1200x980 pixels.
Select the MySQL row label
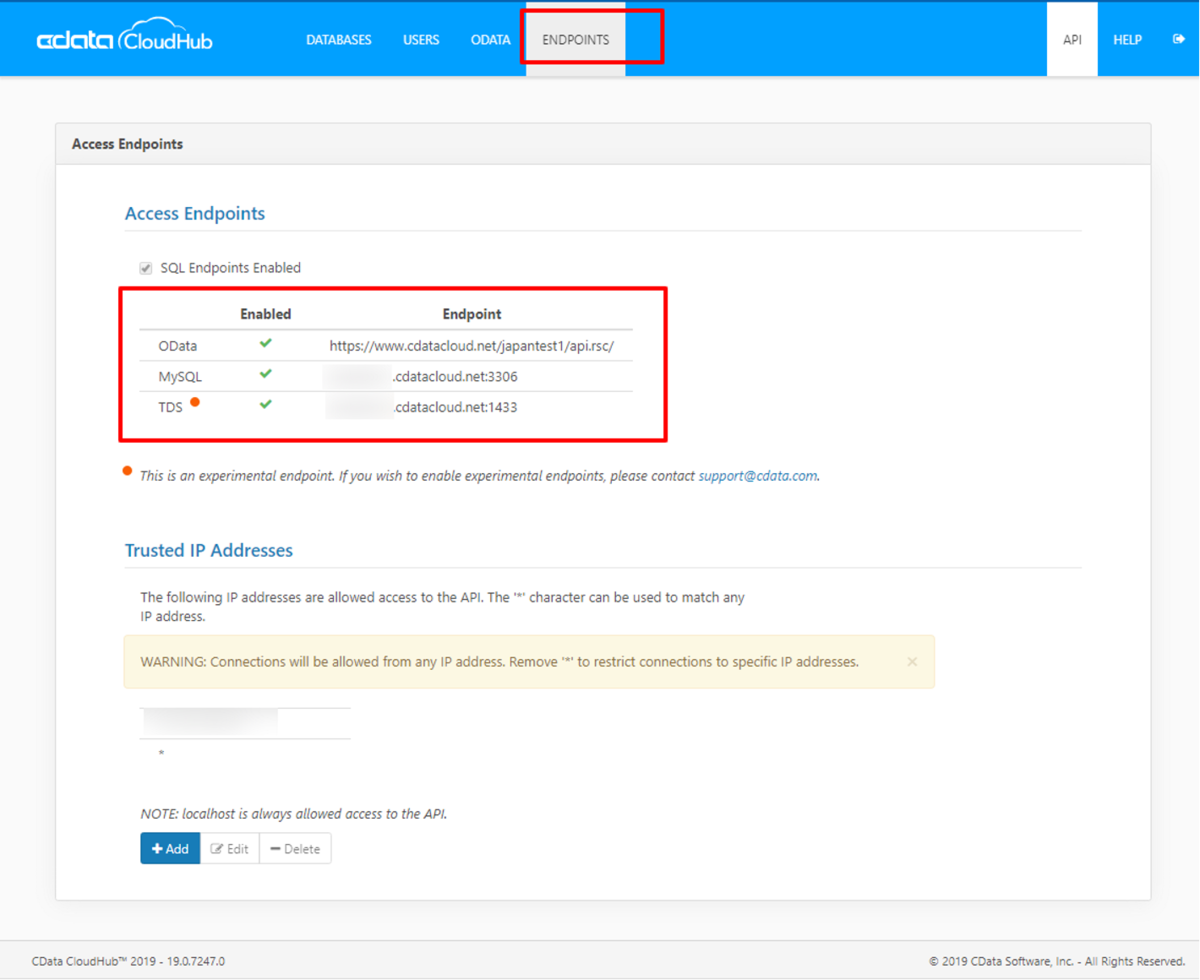(180, 377)
